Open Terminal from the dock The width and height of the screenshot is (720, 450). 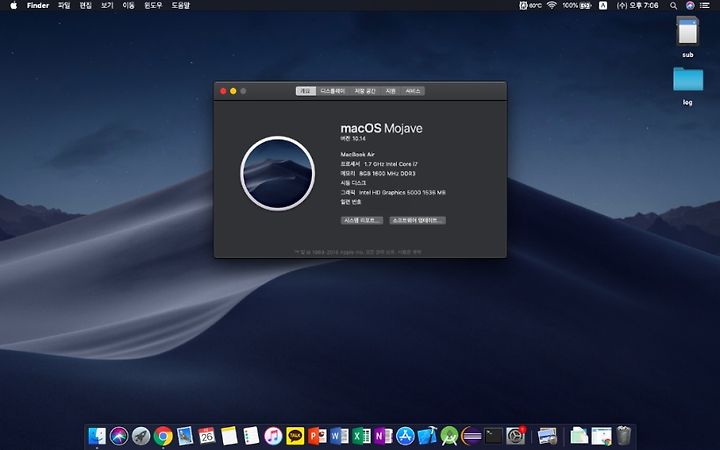point(493,436)
